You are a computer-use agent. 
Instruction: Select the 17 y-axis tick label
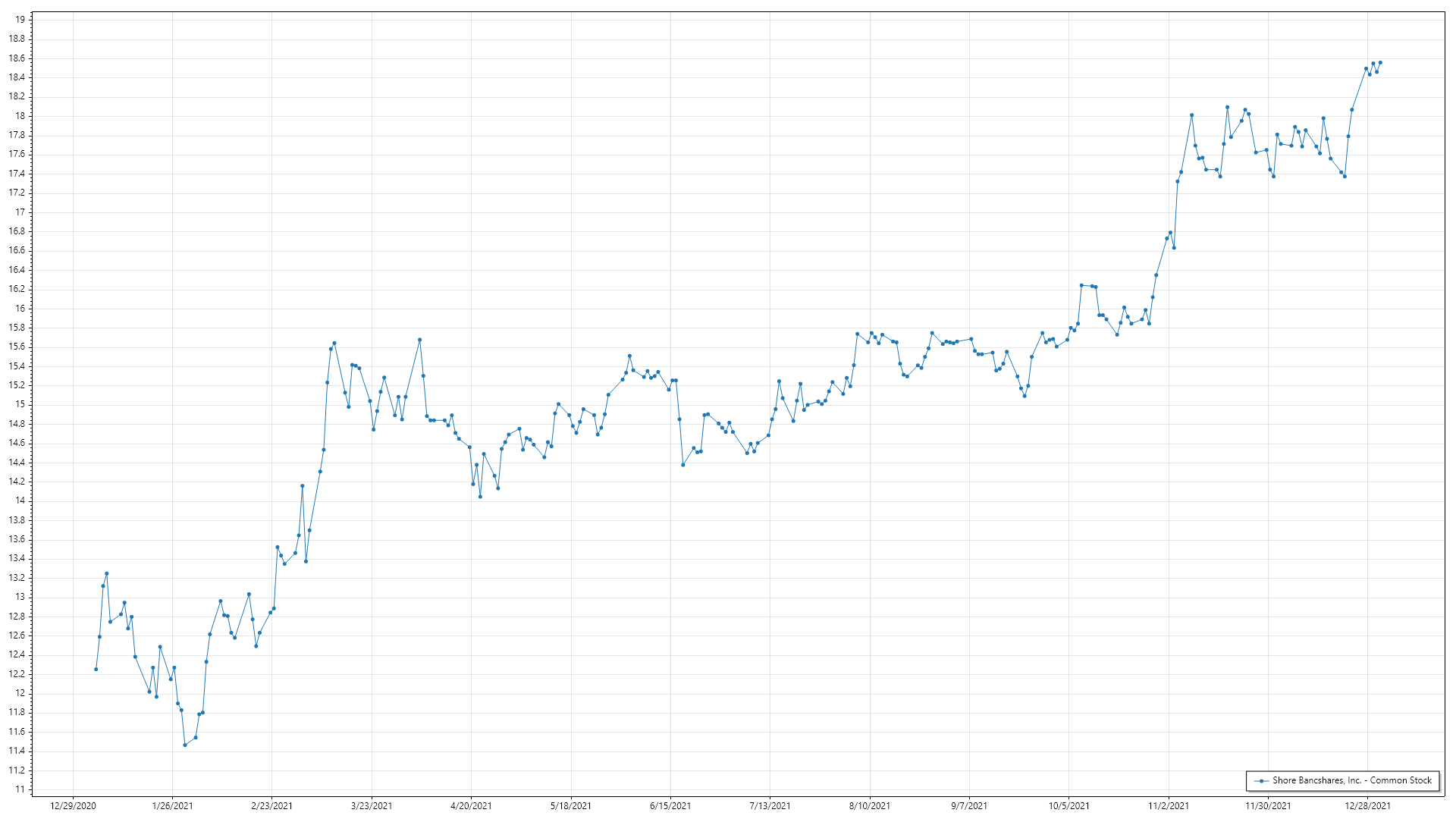click(20, 212)
